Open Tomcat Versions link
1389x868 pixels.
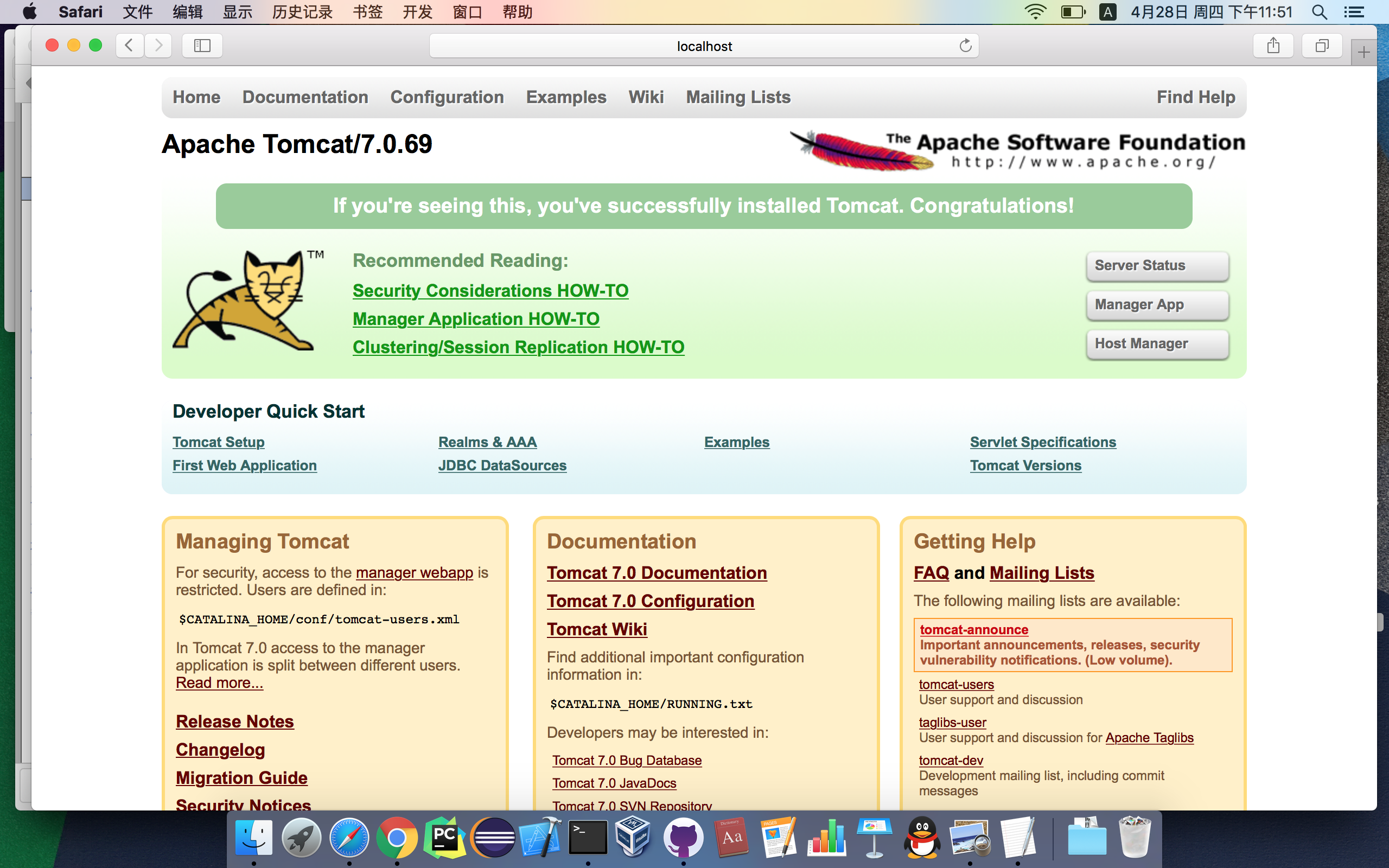(x=1025, y=465)
